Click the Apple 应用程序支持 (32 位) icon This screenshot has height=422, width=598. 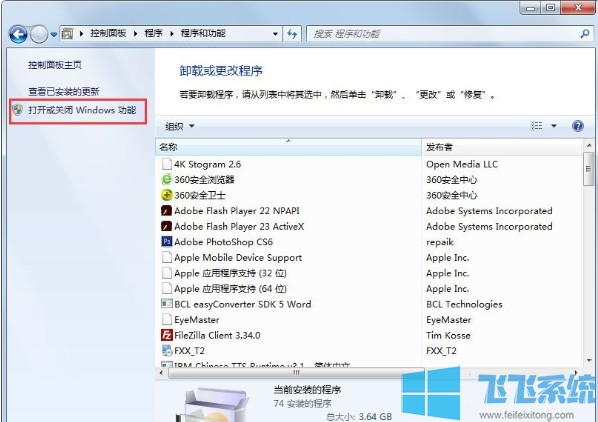(167, 273)
